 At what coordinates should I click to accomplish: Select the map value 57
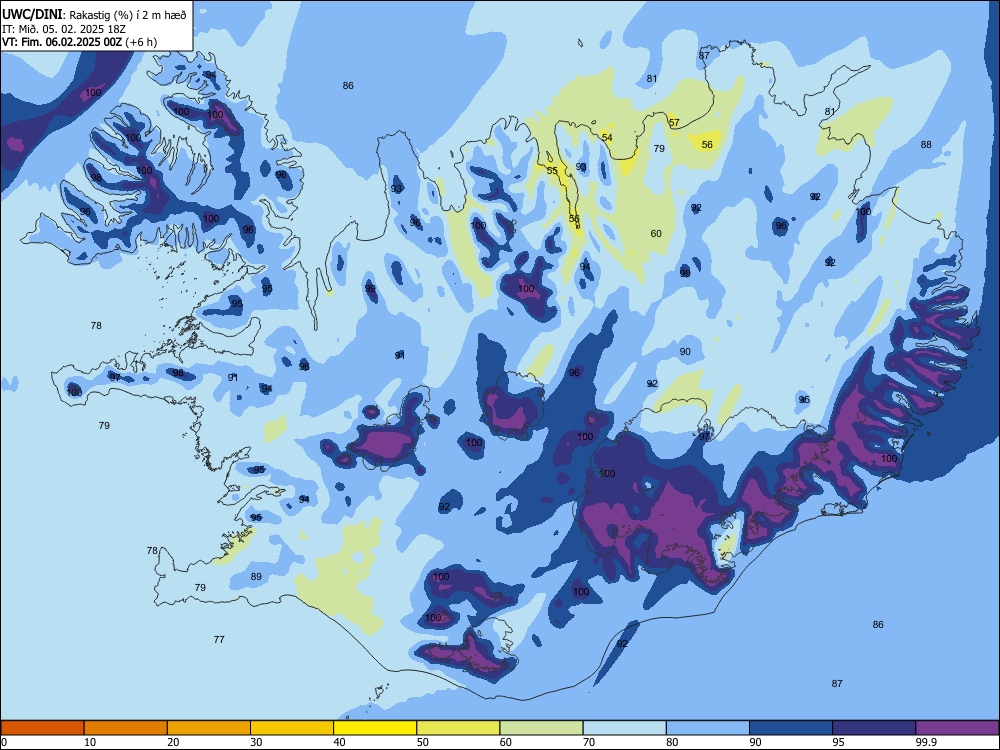(674, 122)
